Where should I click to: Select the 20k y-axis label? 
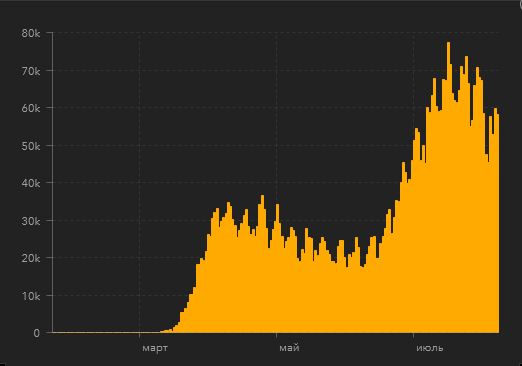(x=31, y=258)
